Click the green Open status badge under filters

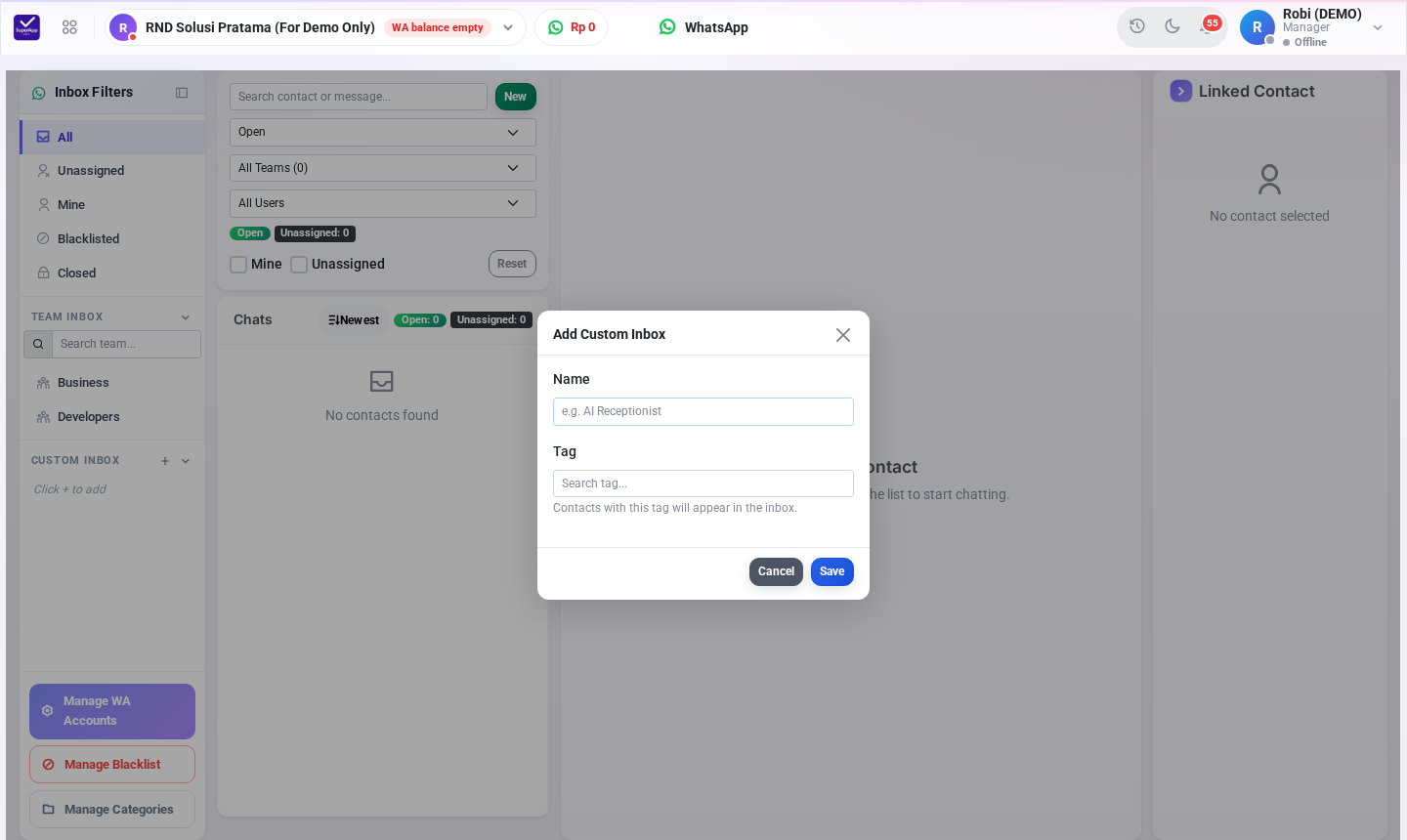pyautogui.click(x=250, y=233)
